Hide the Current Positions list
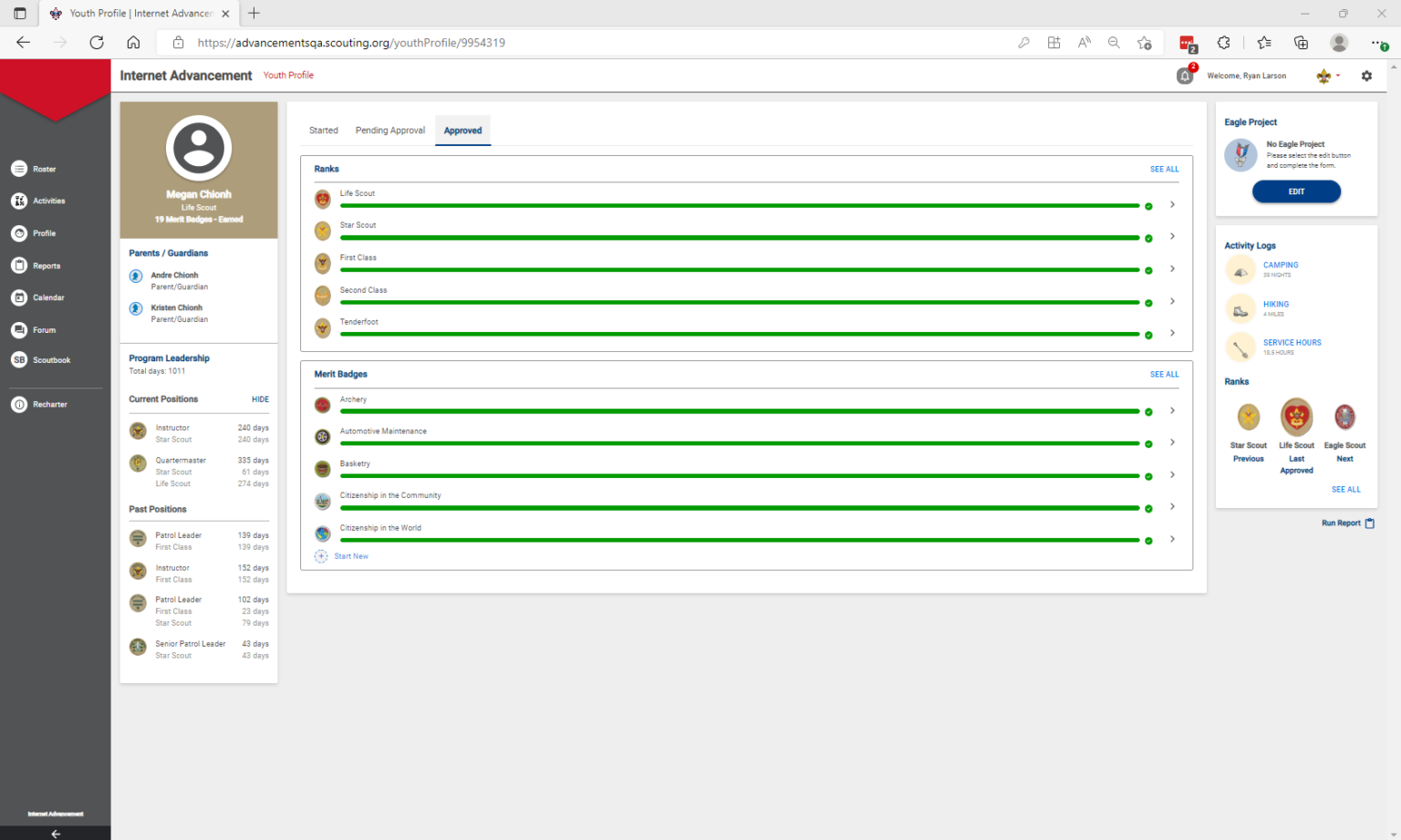Screen dimensions: 1401x840 coord(260,399)
